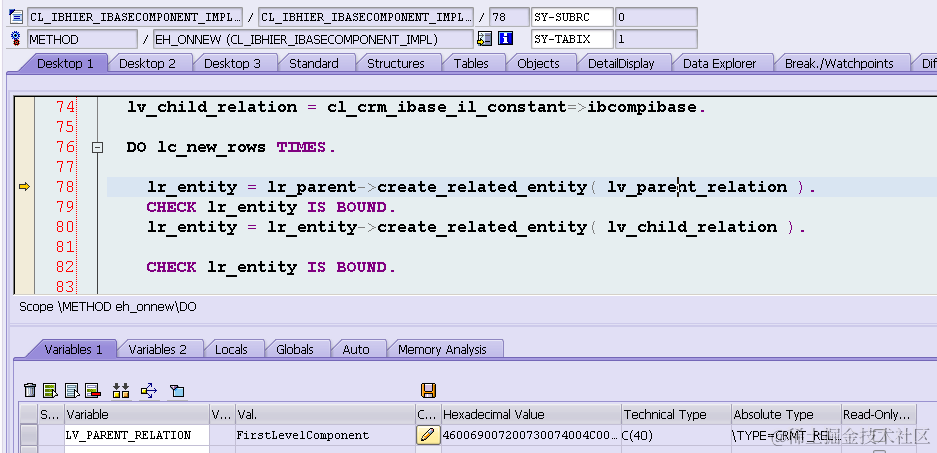937x453 pixels.
Task: Collapse the DO loop block at line 76
Action: 97,147
